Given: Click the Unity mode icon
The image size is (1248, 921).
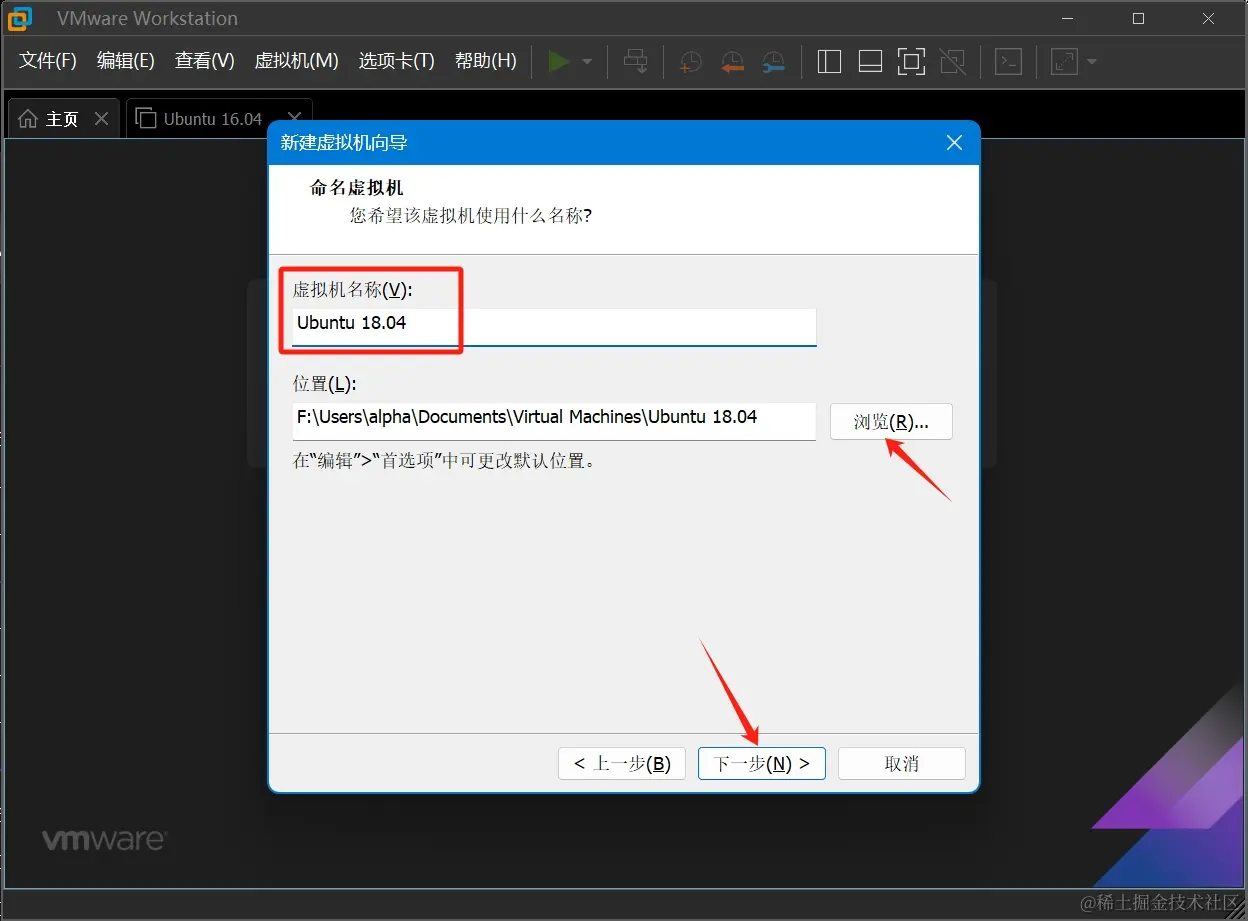Looking at the screenshot, I should (x=953, y=62).
